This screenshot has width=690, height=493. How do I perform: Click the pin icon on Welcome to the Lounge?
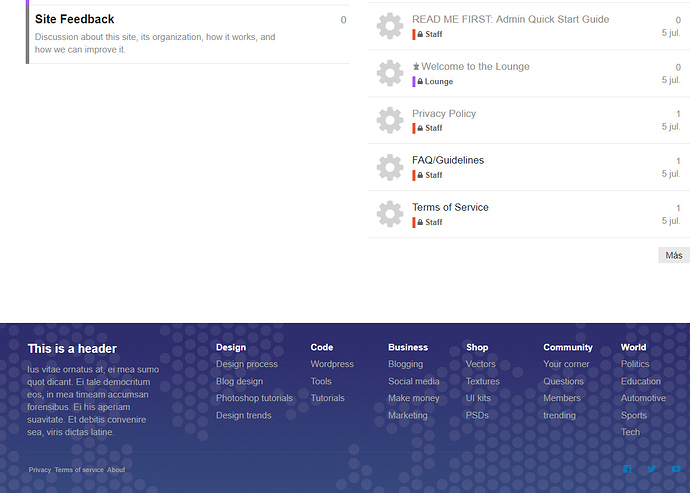tap(416, 66)
